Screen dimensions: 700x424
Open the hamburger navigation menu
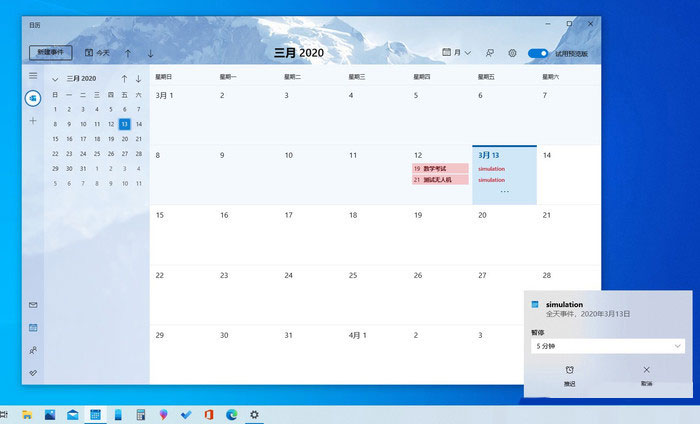(33, 76)
